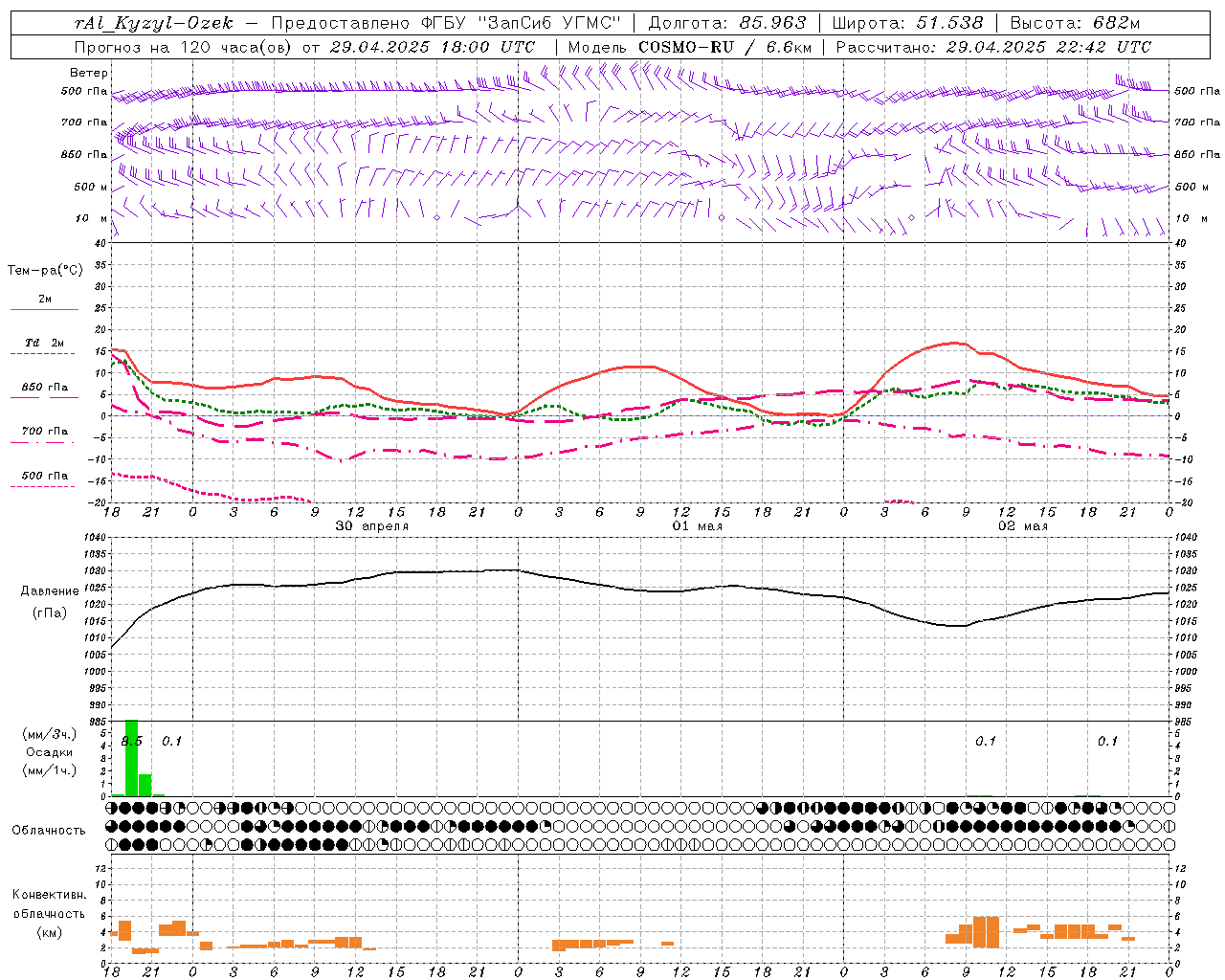Click the 1040 value on left pressure axis

(x=95, y=538)
